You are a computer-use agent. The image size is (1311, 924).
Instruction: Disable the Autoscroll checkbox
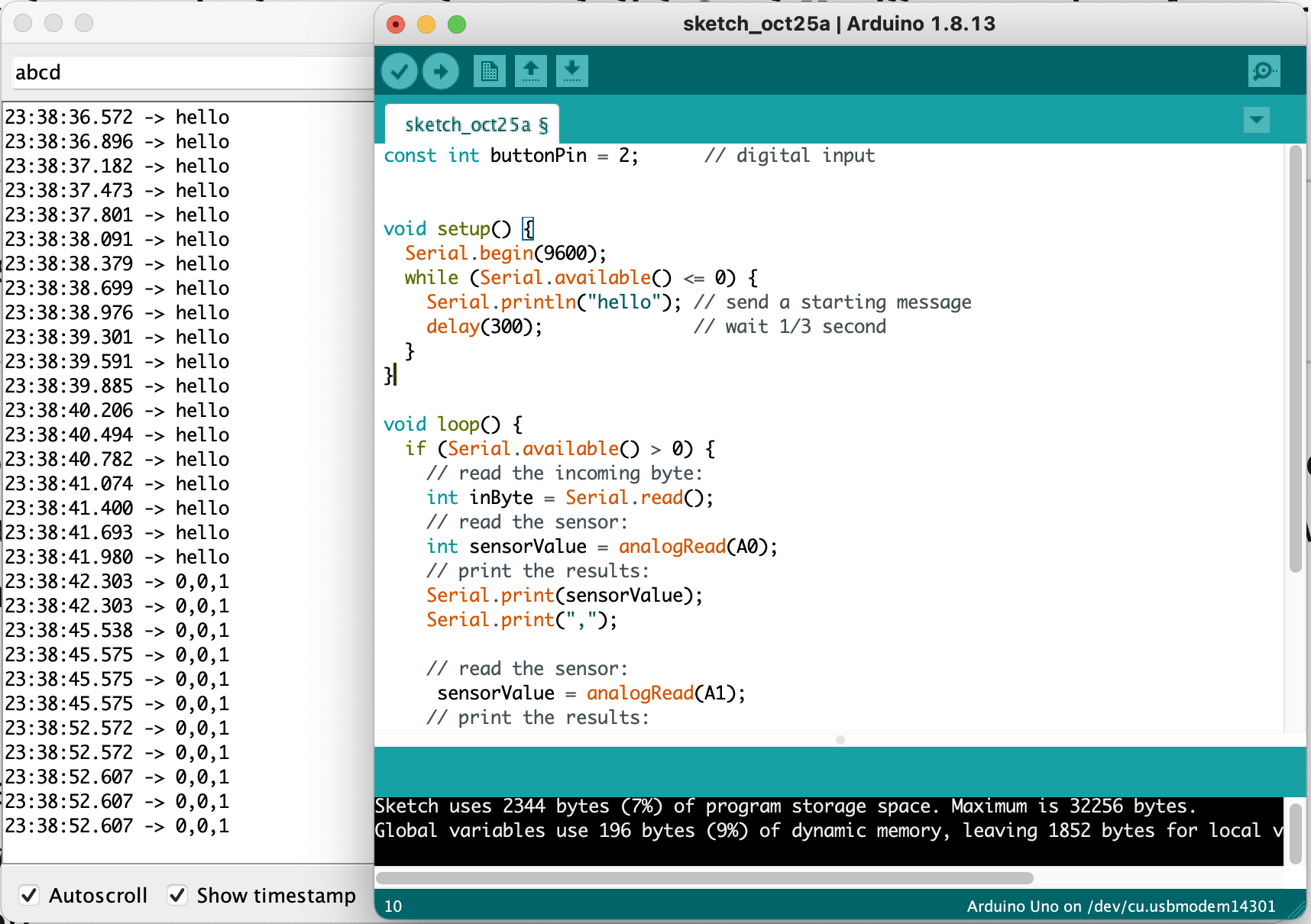point(29,895)
